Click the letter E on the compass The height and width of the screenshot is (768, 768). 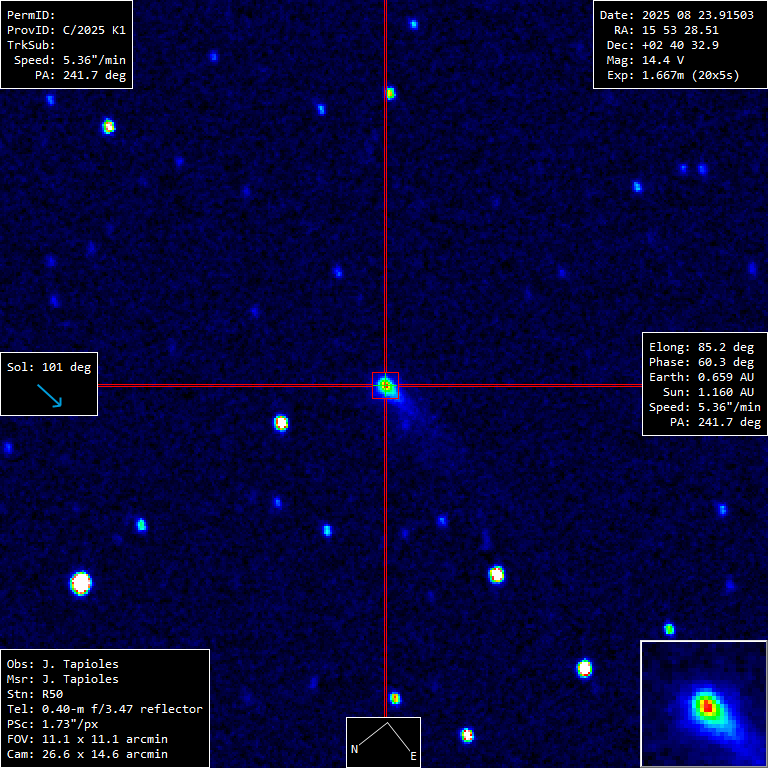pos(412,757)
